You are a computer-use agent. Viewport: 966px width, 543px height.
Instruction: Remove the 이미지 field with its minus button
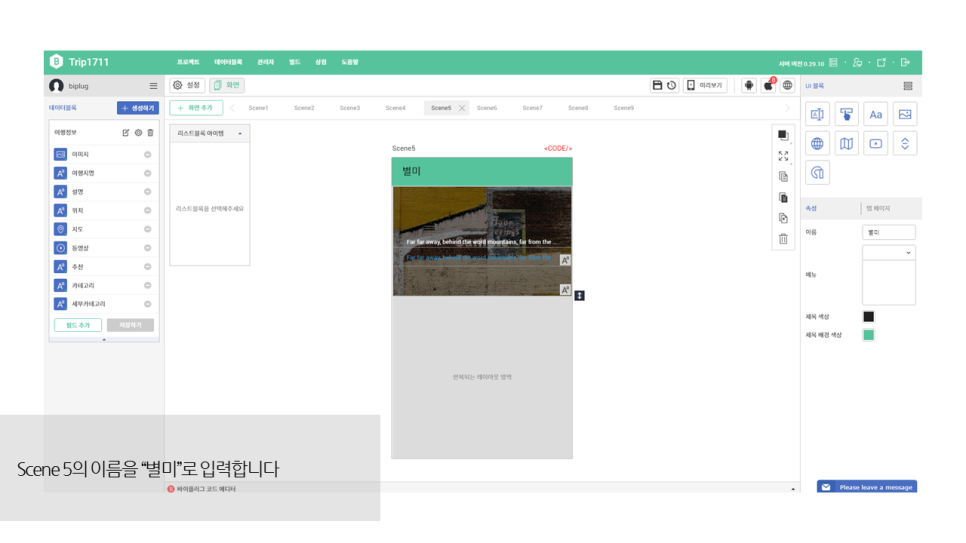click(147, 155)
